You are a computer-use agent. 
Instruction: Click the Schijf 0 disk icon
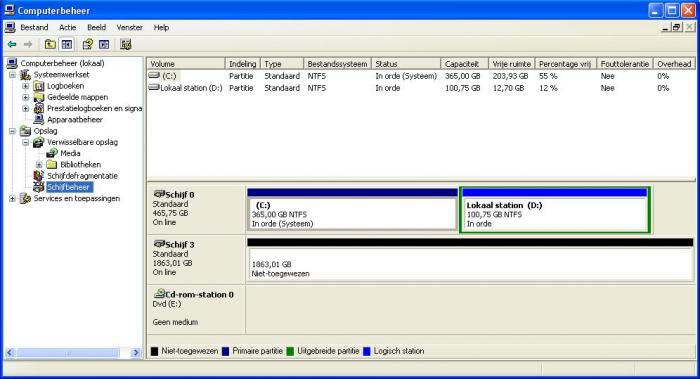[159, 194]
